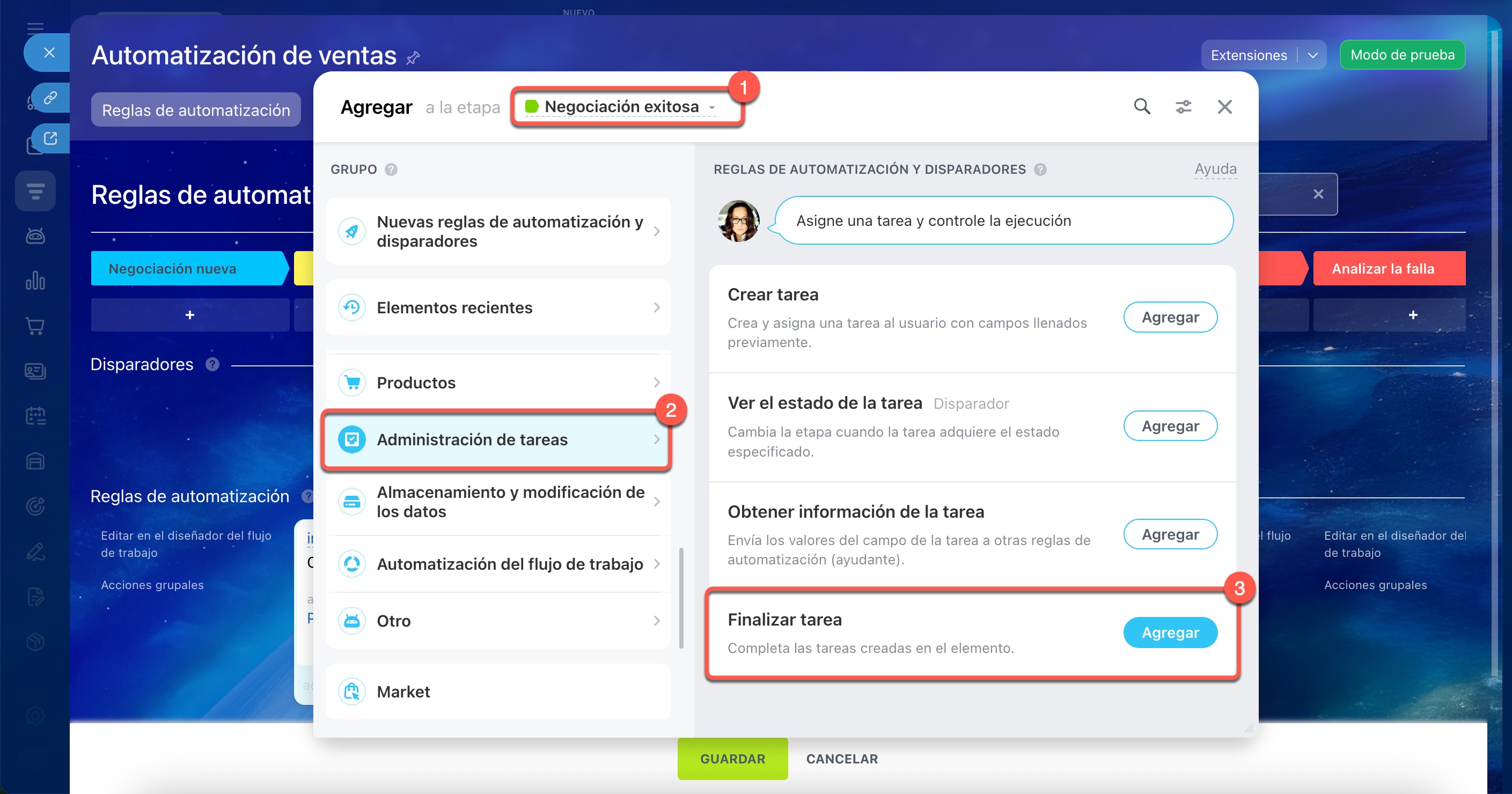1512x794 pixels.
Task: Select the Analizar la falla stage
Action: (1382, 269)
